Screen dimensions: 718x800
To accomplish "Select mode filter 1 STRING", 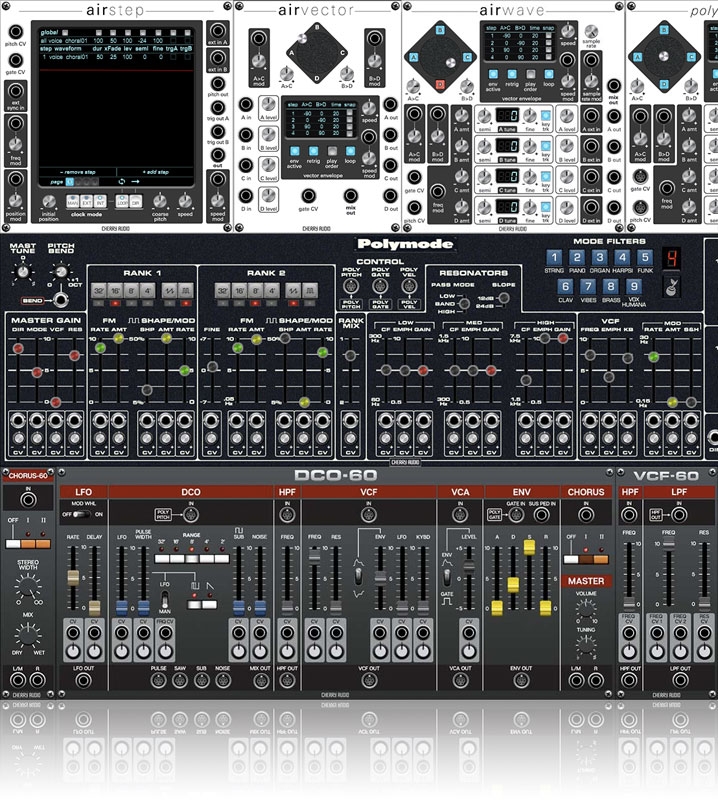I will [x=556, y=258].
